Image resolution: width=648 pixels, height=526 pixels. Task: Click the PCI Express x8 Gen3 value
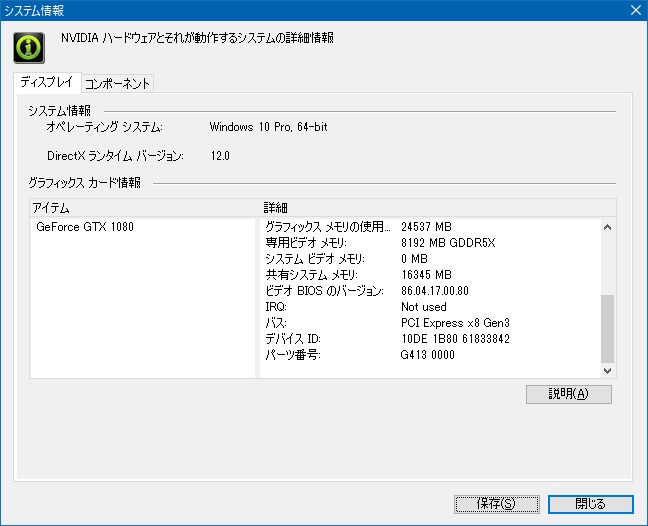click(455, 323)
